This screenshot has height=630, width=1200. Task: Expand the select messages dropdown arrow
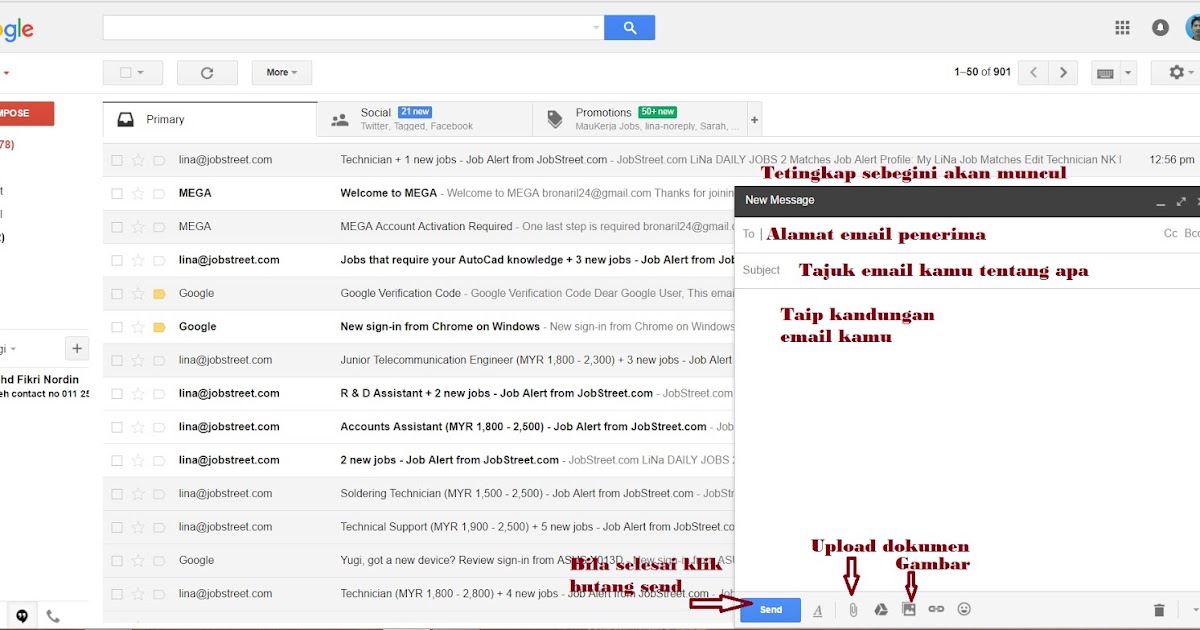click(141, 72)
